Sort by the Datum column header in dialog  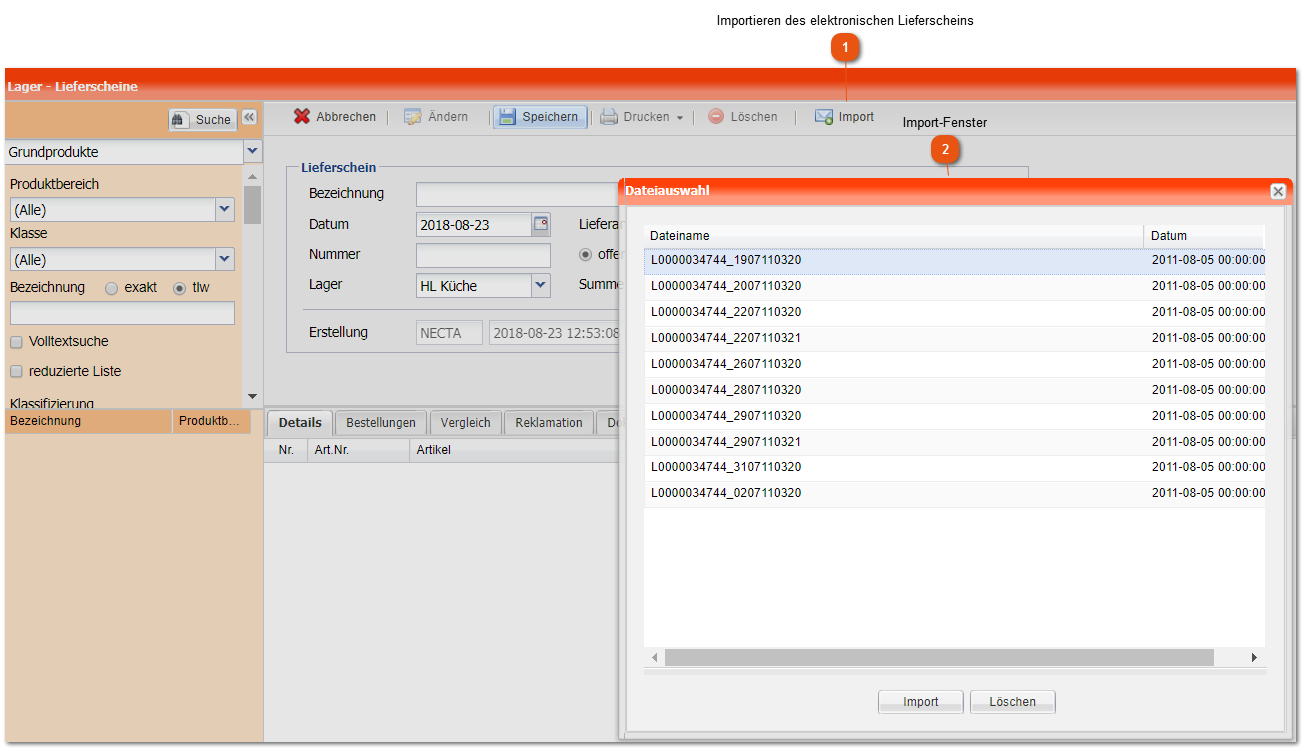(x=1205, y=236)
